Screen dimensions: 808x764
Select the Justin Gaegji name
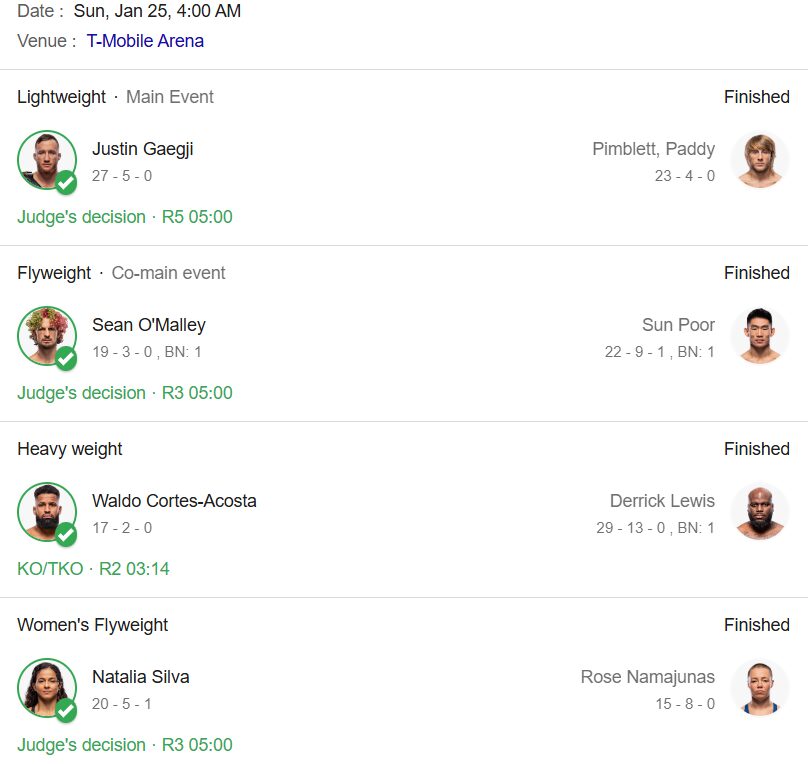[142, 149]
